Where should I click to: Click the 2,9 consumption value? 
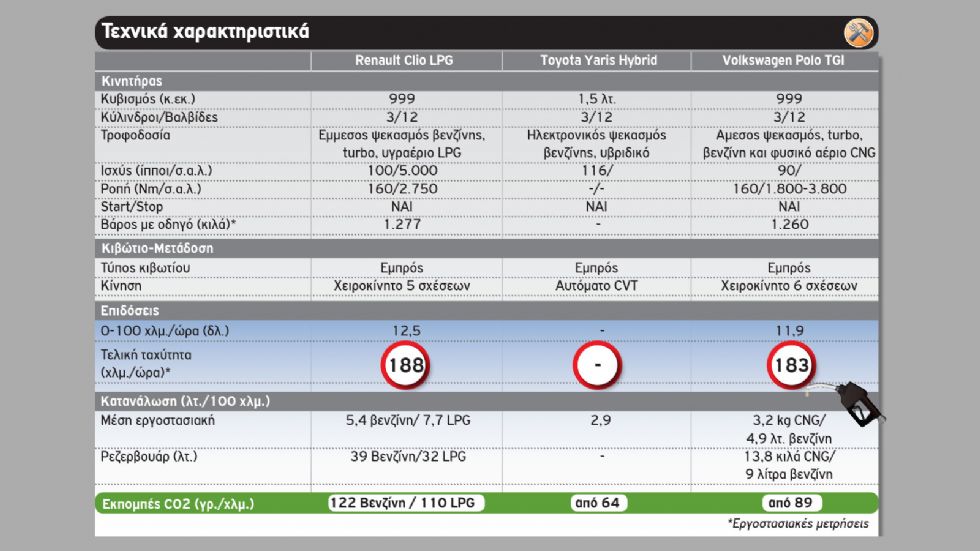pos(601,420)
